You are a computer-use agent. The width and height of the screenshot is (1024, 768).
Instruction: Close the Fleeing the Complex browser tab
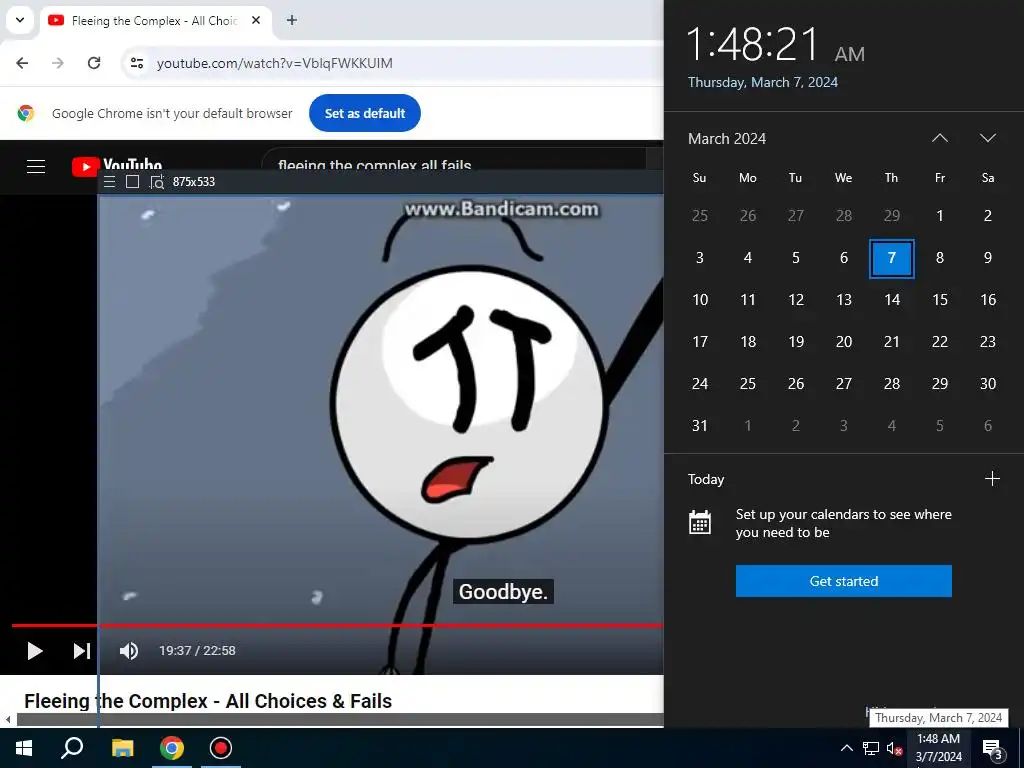pos(256,20)
